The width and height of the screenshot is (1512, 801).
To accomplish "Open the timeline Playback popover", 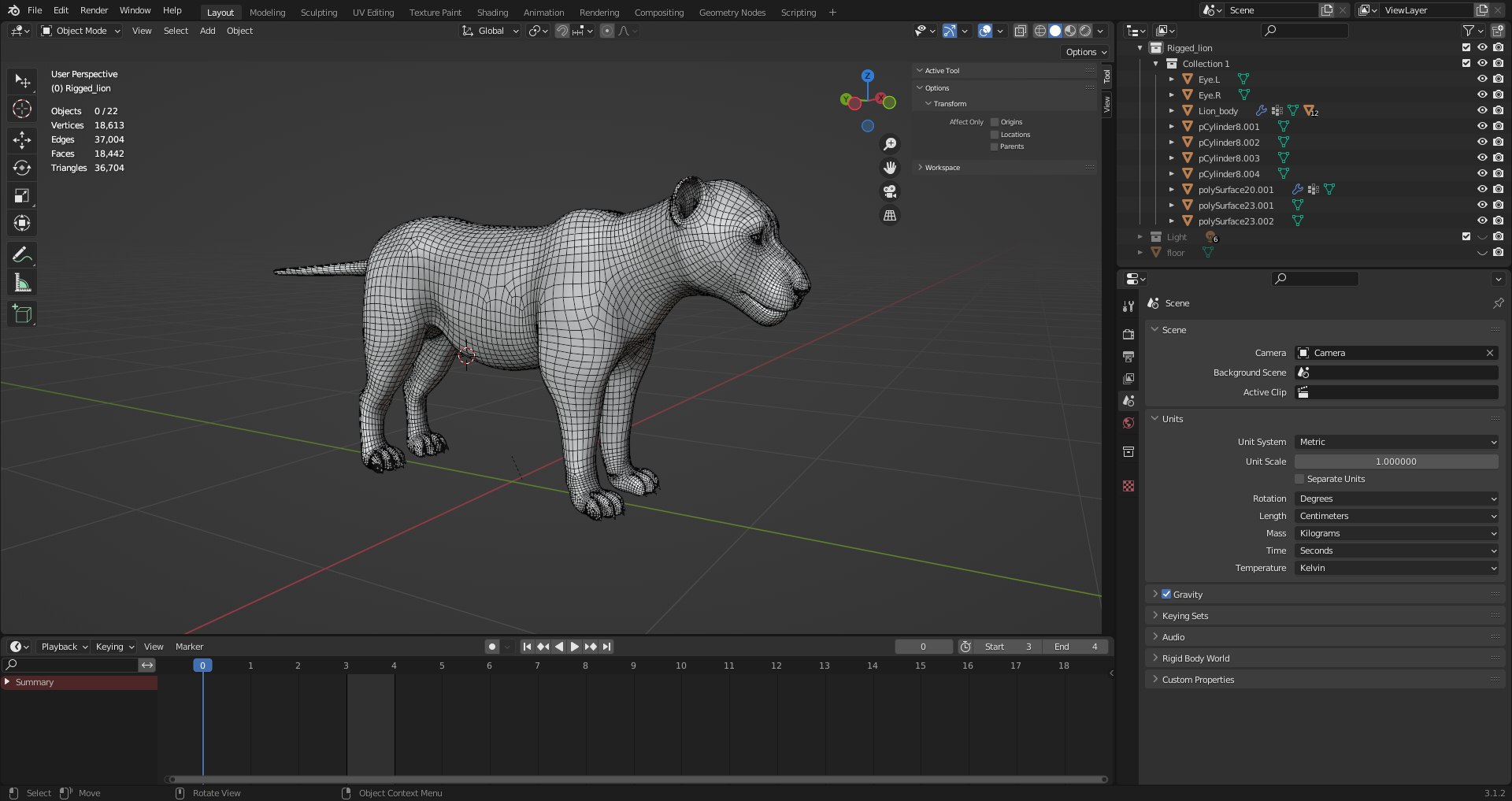I will 64,647.
